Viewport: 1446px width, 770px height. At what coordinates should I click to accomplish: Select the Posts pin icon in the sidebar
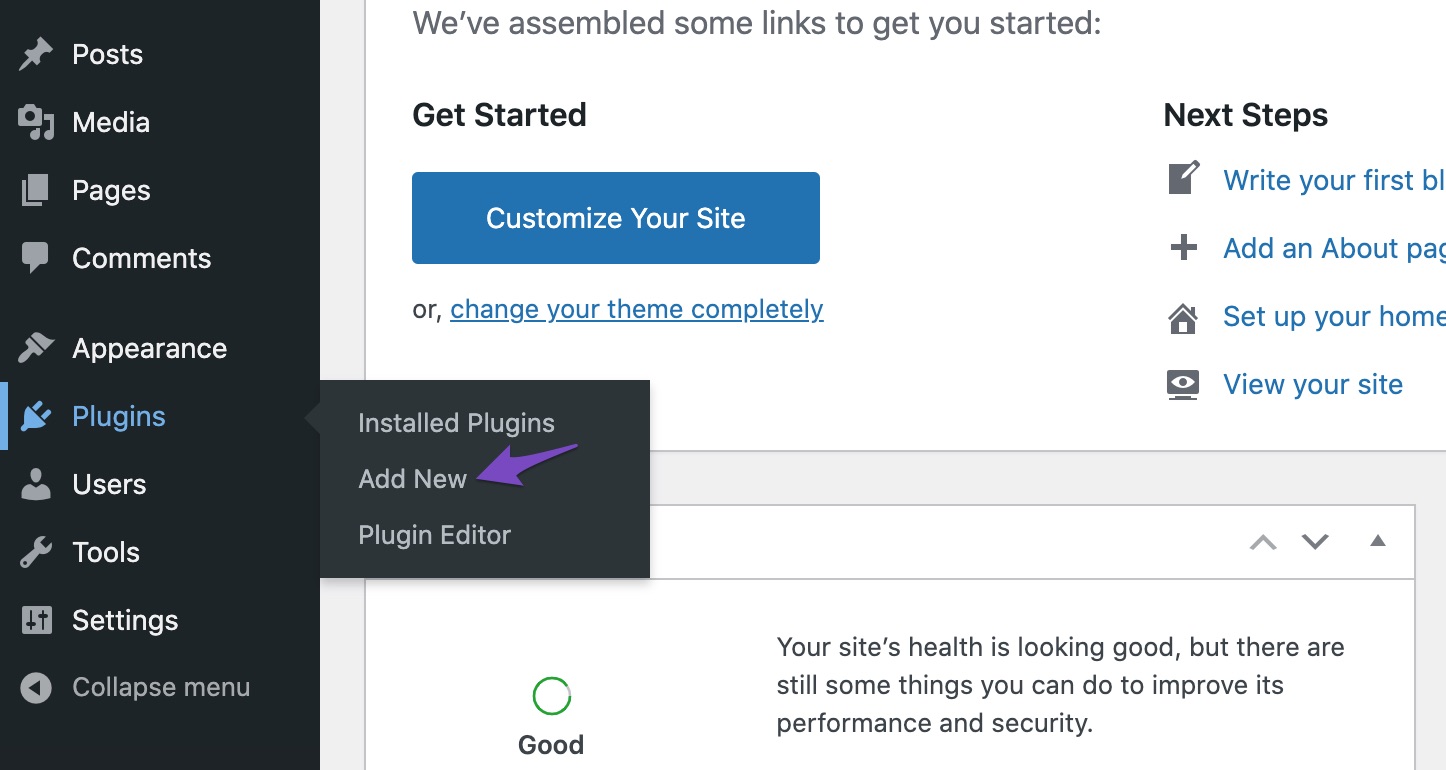coord(35,54)
